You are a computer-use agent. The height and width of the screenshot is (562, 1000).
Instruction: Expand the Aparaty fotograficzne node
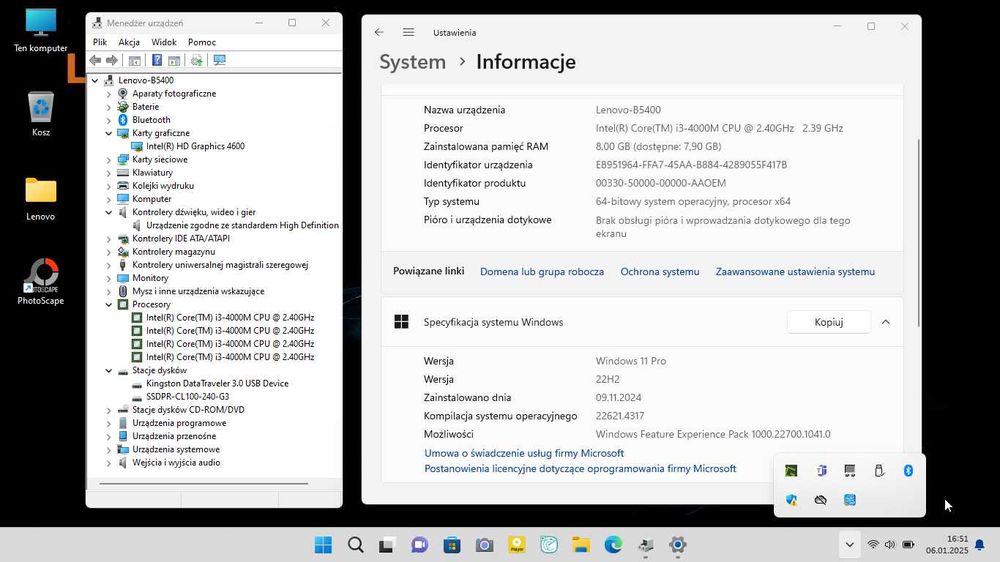click(x=108, y=94)
